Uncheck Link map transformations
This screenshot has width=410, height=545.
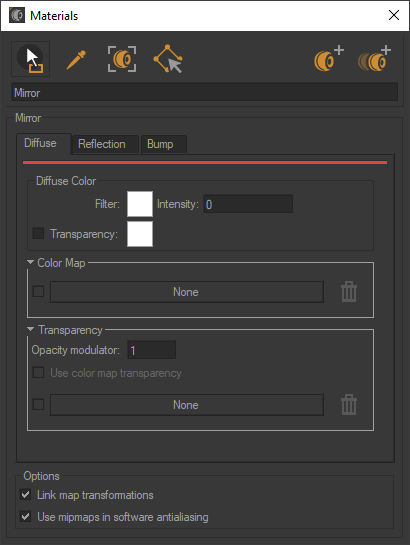(x=26, y=494)
